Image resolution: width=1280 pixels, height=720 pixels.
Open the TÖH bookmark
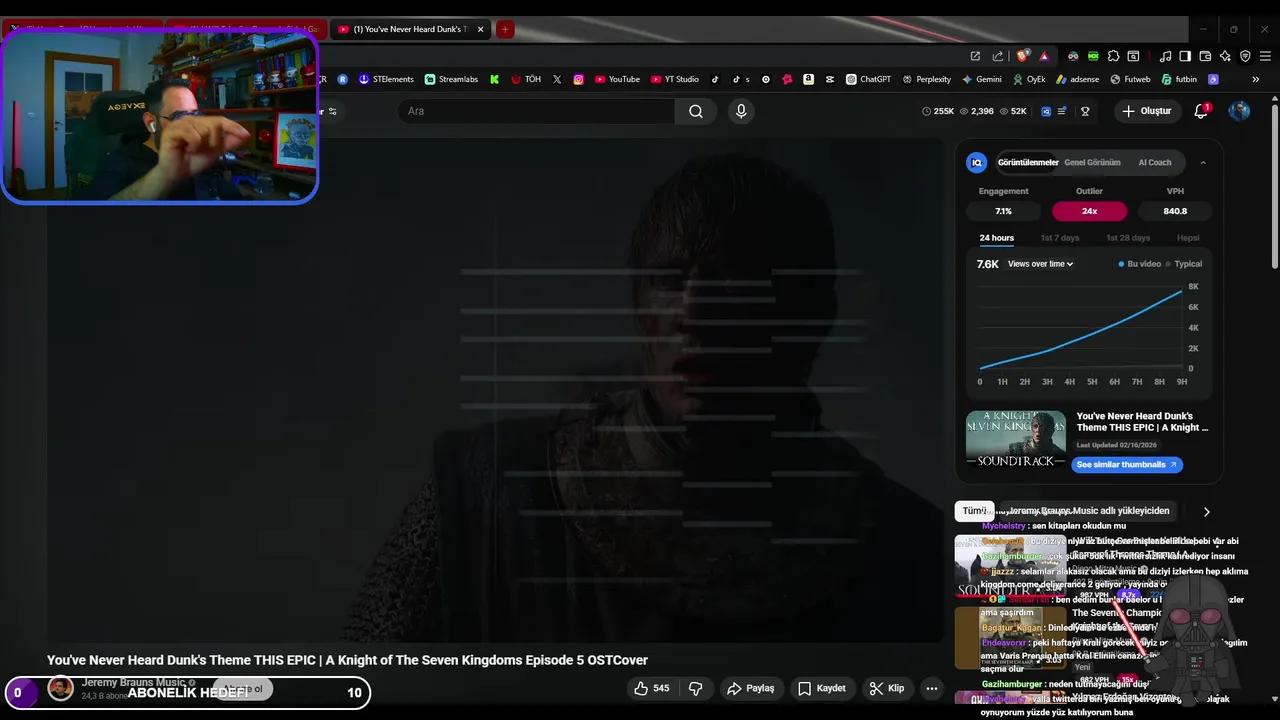[x=526, y=79]
